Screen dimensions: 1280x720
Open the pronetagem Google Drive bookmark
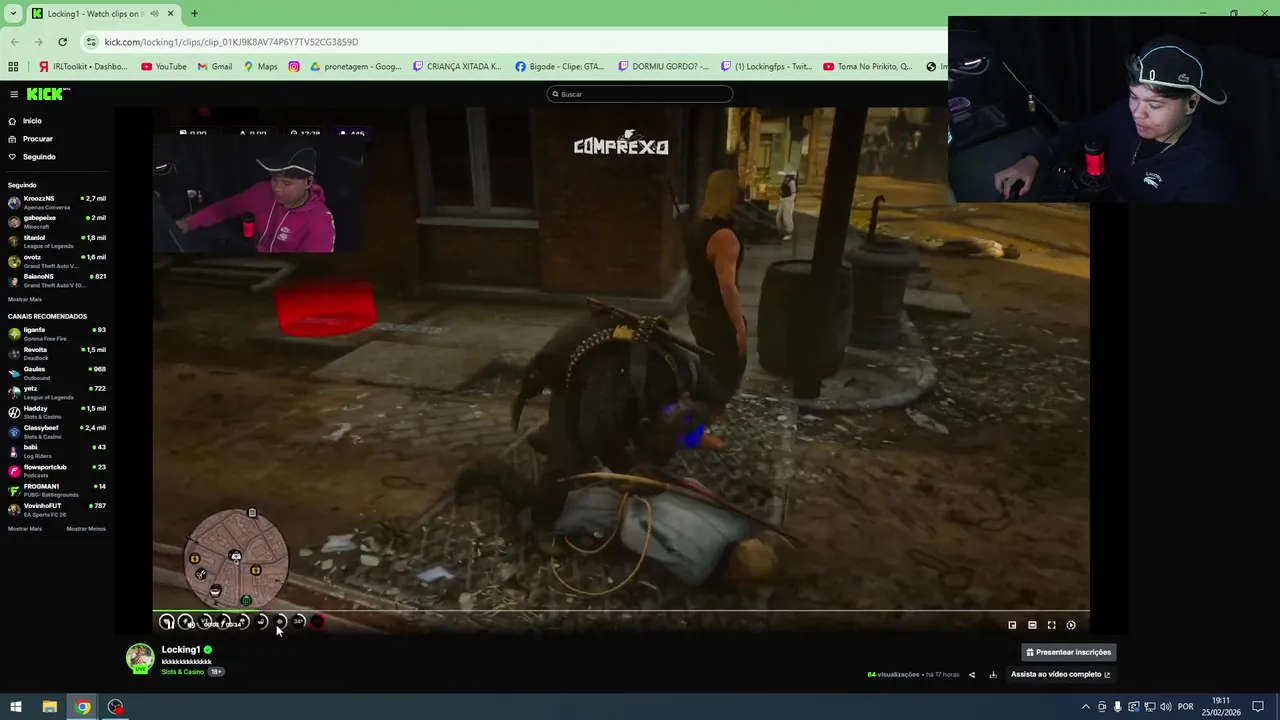tap(356, 67)
